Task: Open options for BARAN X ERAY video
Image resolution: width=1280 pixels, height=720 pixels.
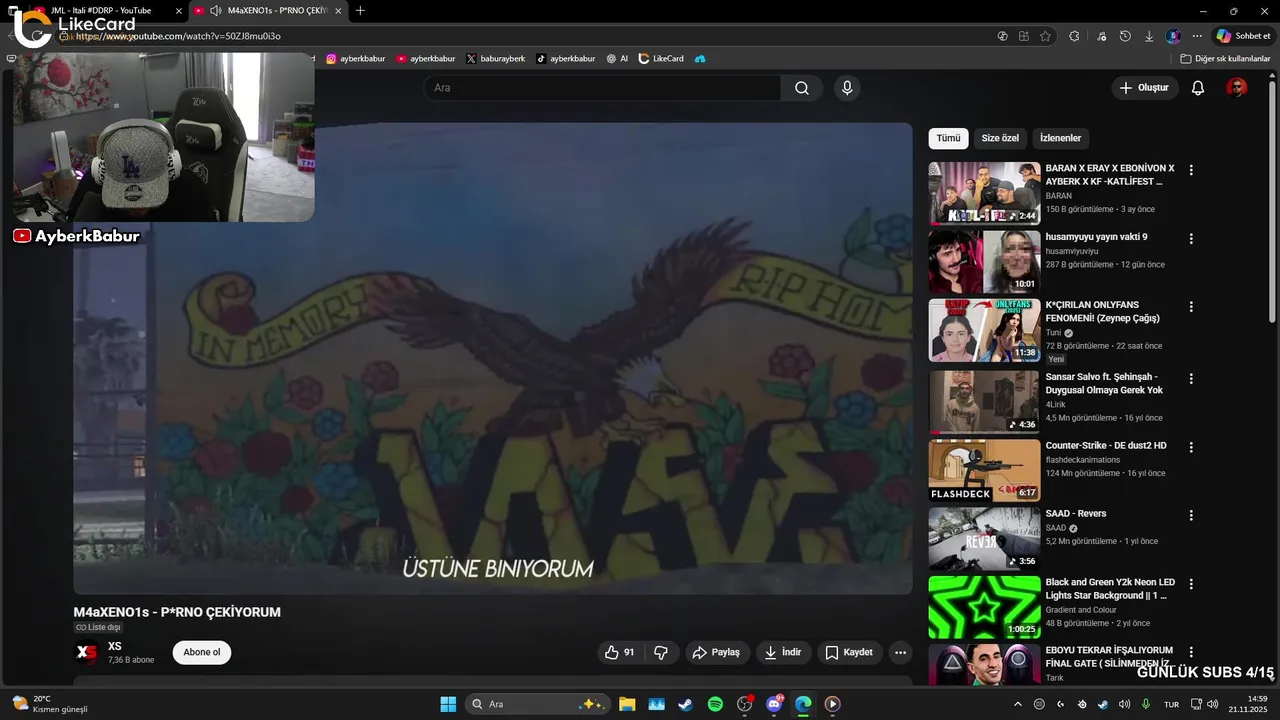Action: click(1190, 170)
